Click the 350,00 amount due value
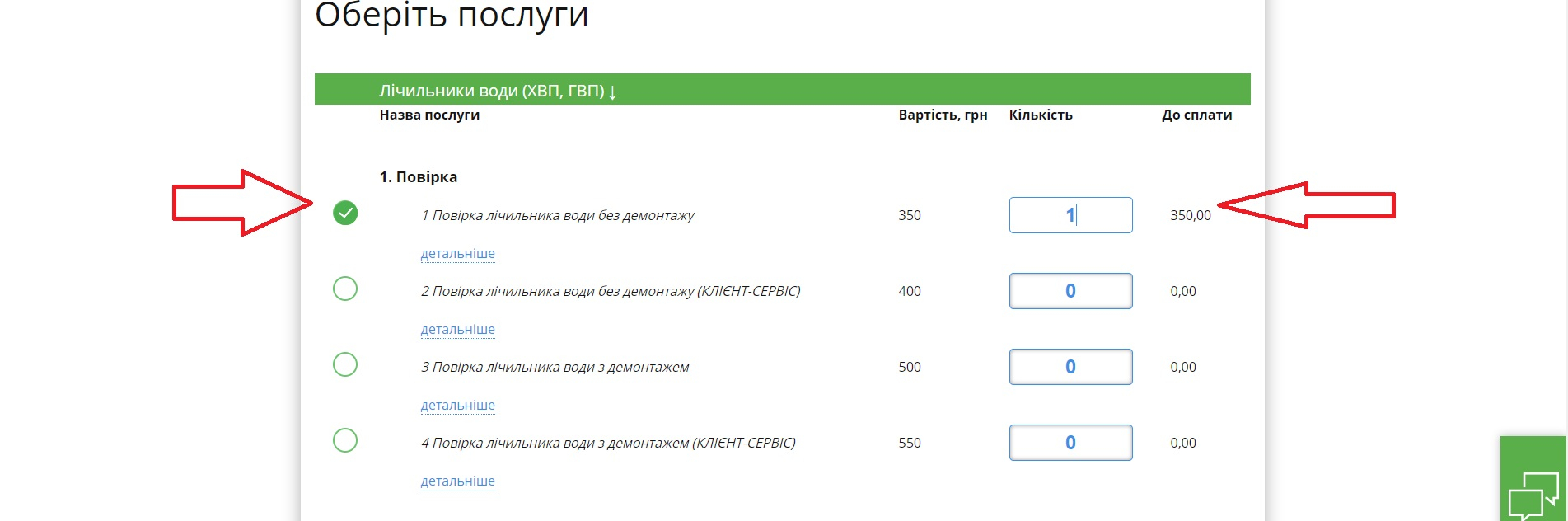The width and height of the screenshot is (1568, 521). pos(1191,215)
